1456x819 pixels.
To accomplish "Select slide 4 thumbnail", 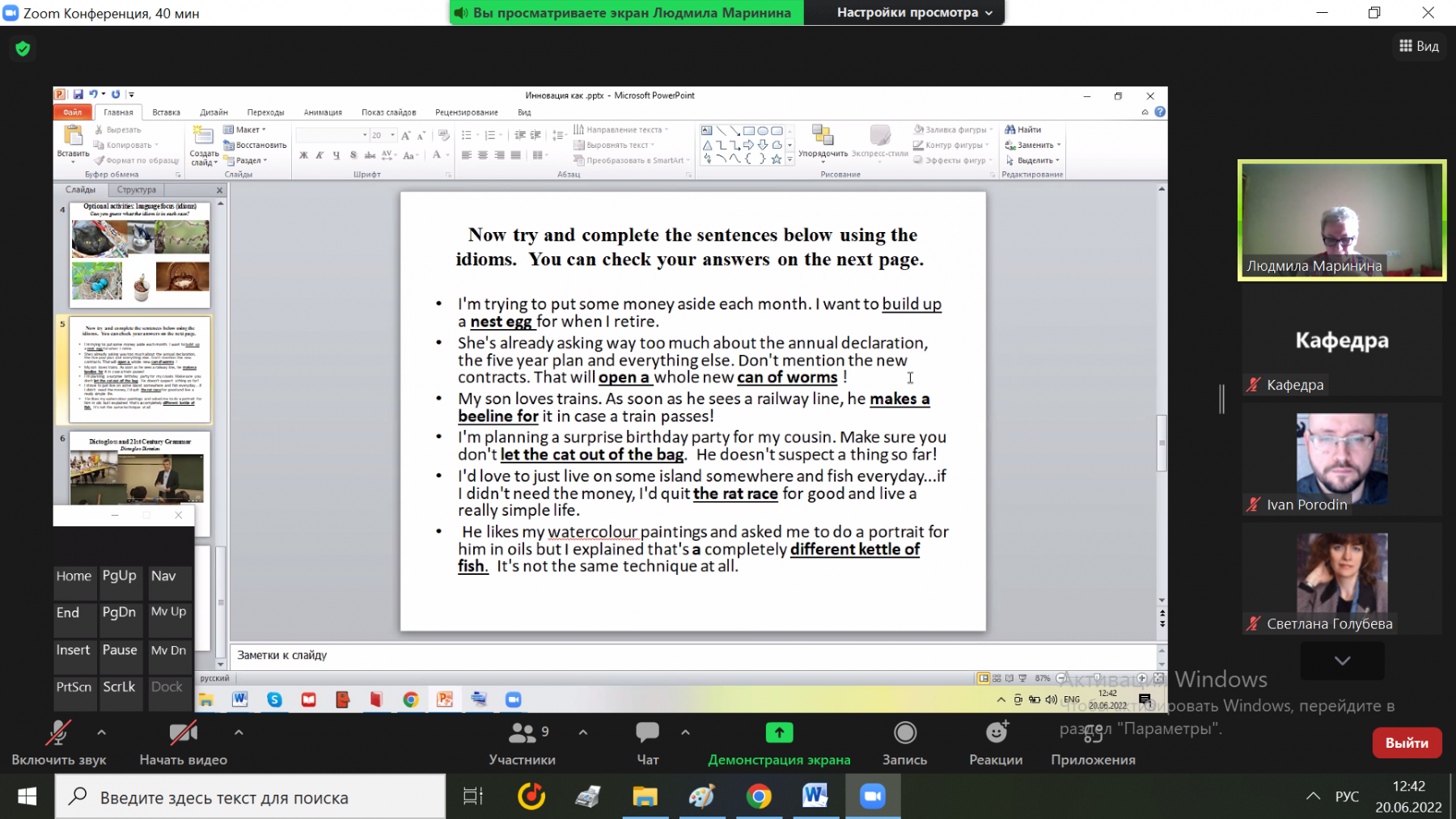I will click(140, 254).
